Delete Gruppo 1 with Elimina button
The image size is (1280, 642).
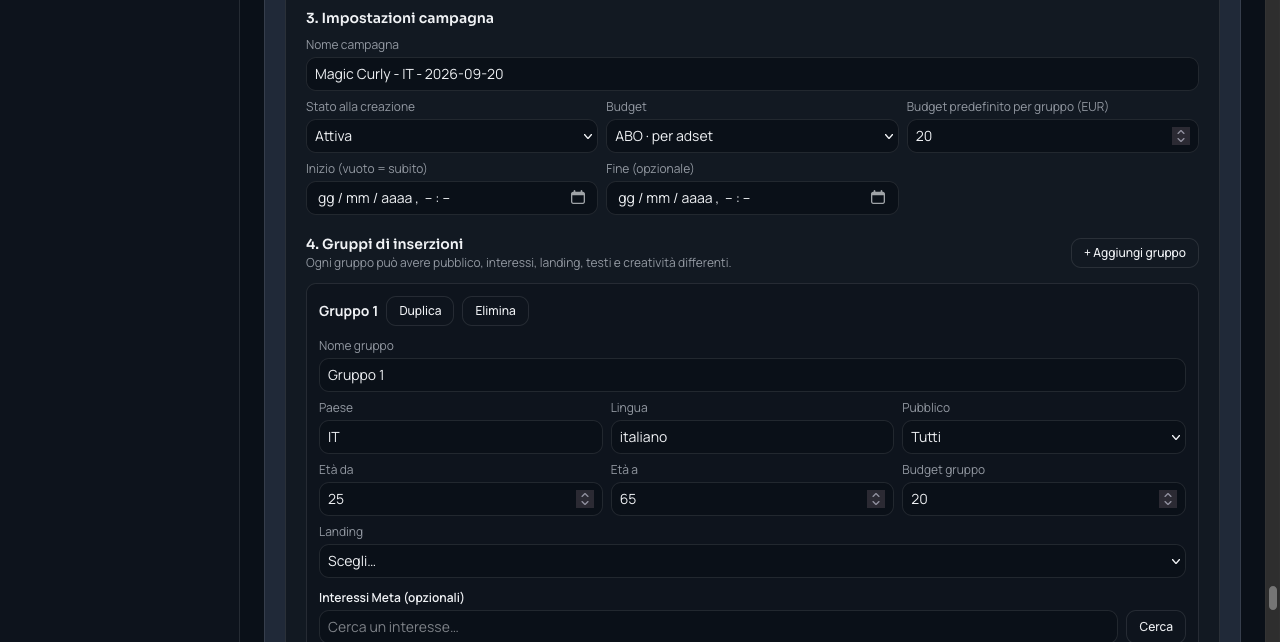point(495,311)
